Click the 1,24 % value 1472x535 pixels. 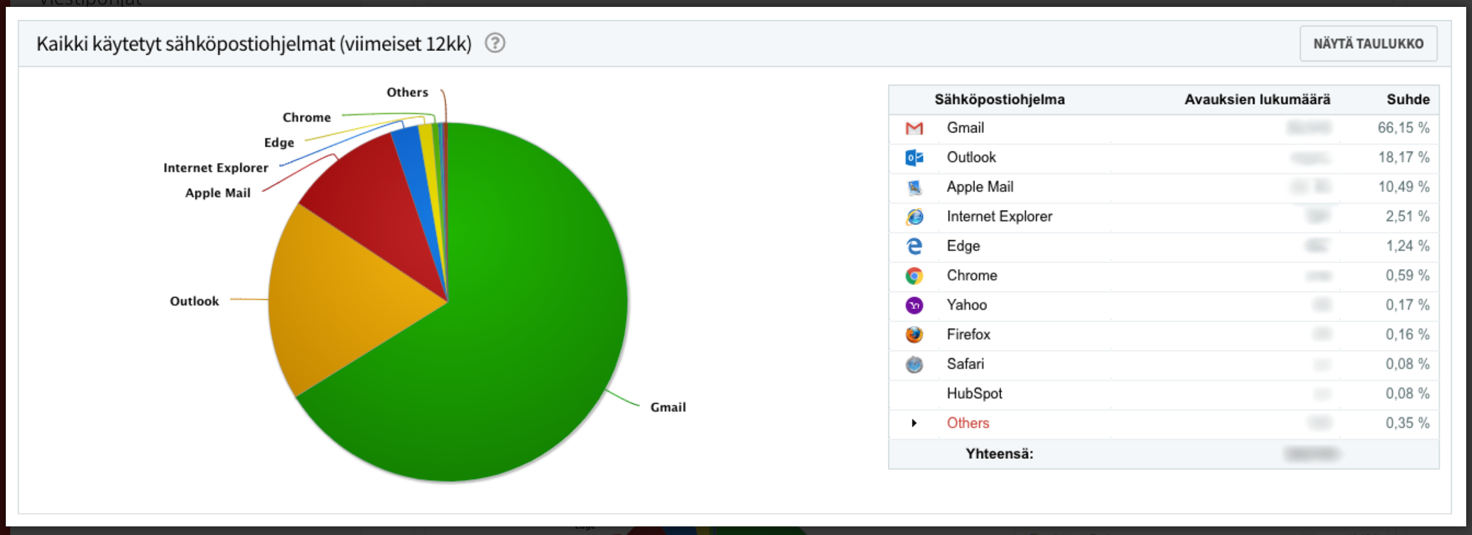tap(1407, 246)
